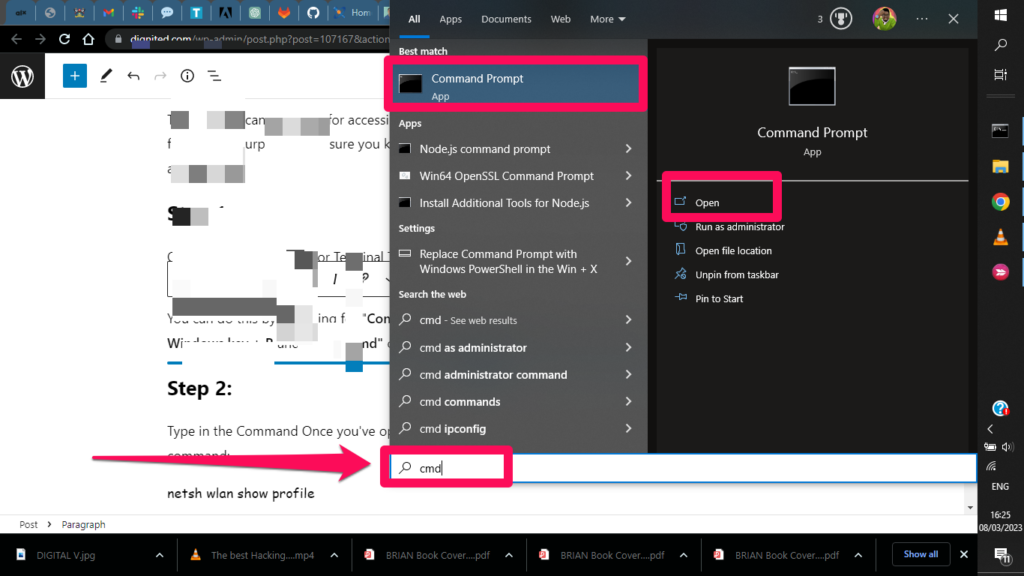Open the Microsoft Rewards medal icon
This screenshot has width=1024, height=576.
(840, 19)
